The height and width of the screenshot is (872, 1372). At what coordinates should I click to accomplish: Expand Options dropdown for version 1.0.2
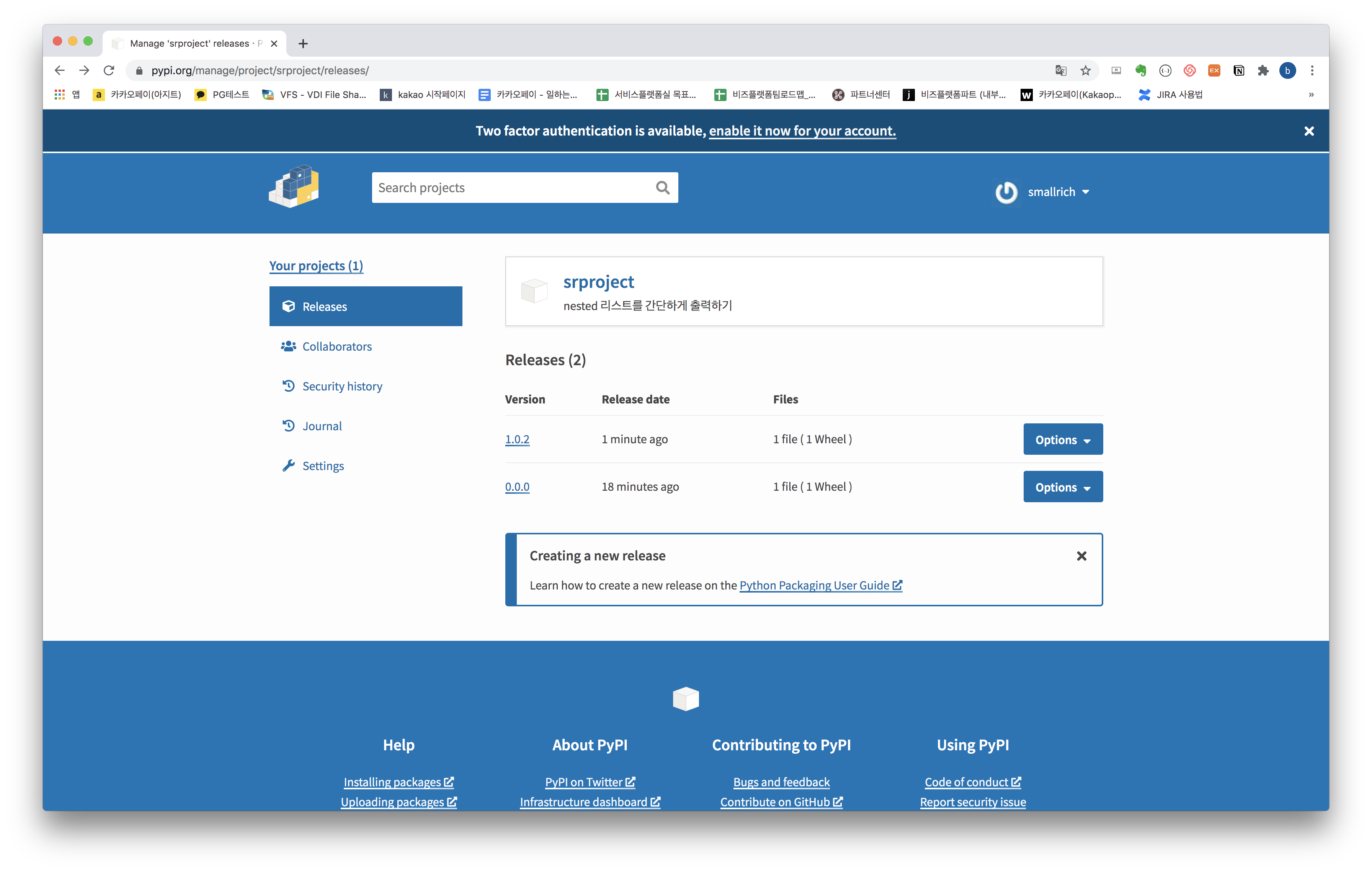pos(1063,439)
